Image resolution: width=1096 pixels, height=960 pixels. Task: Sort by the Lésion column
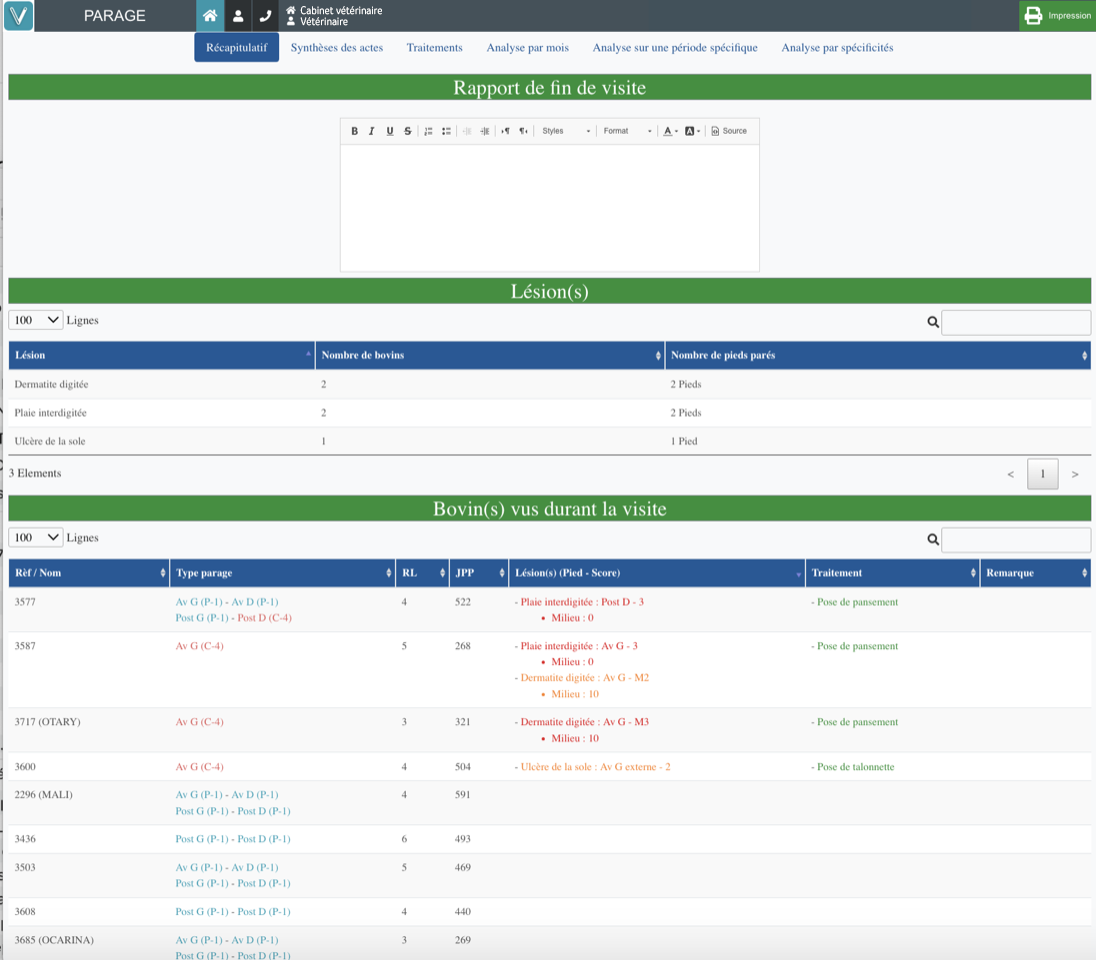point(161,355)
